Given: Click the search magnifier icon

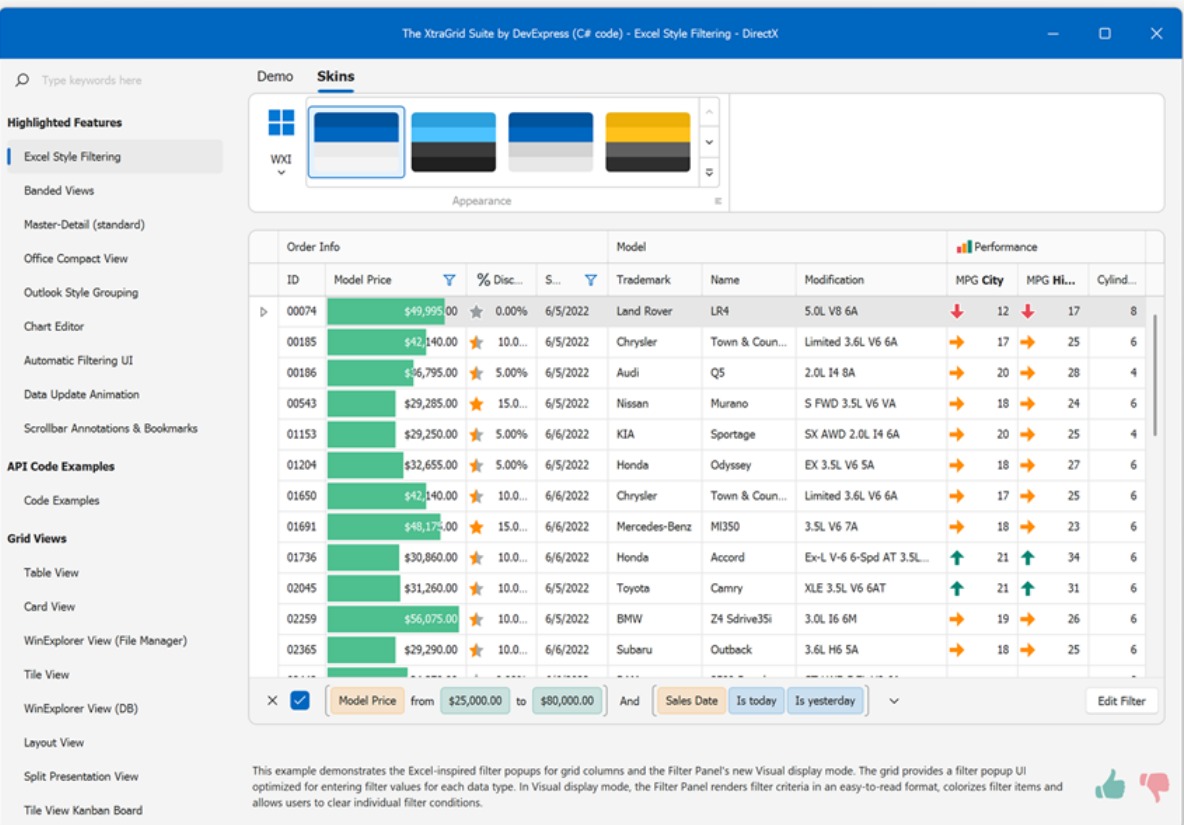Looking at the screenshot, I should [x=23, y=80].
